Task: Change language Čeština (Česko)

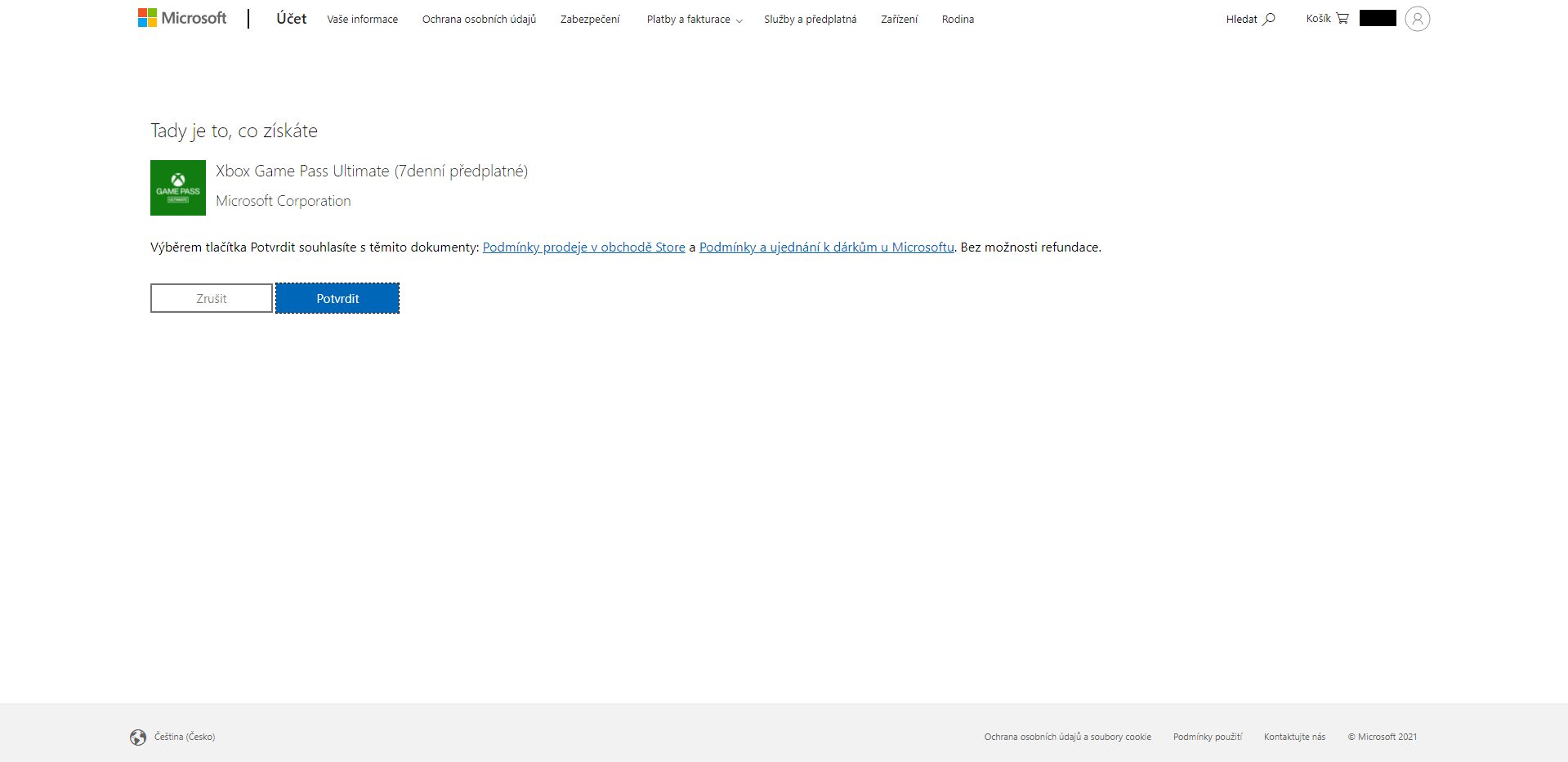Action: click(x=185, y=737)
